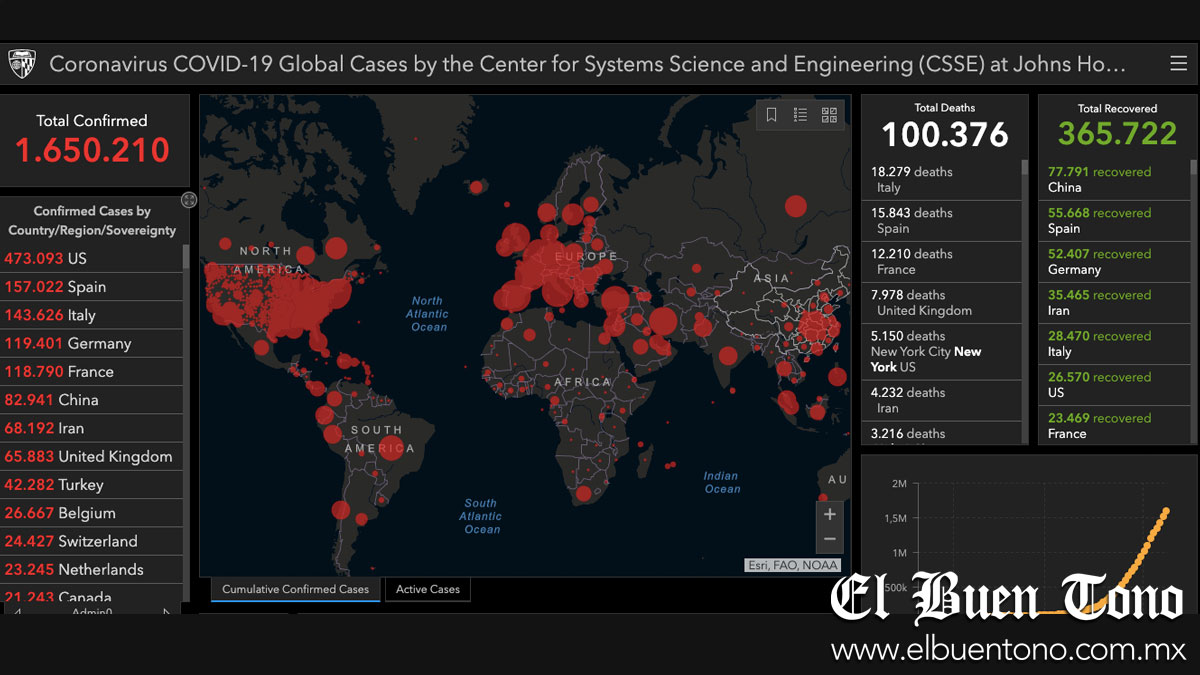
Task: Select the 26.570 recovered US row
Action: [1112, 385]
